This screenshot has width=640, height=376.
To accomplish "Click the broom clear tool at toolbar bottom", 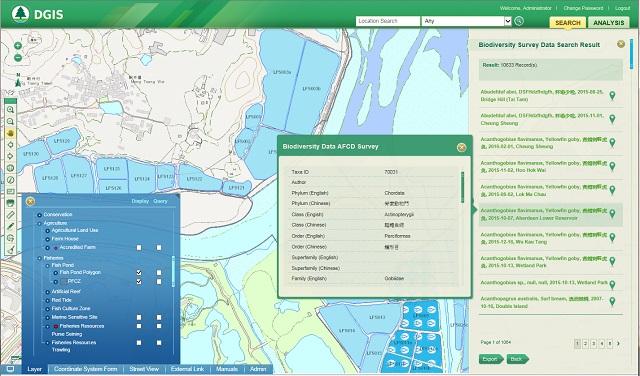I will click(x=11, y=250).
